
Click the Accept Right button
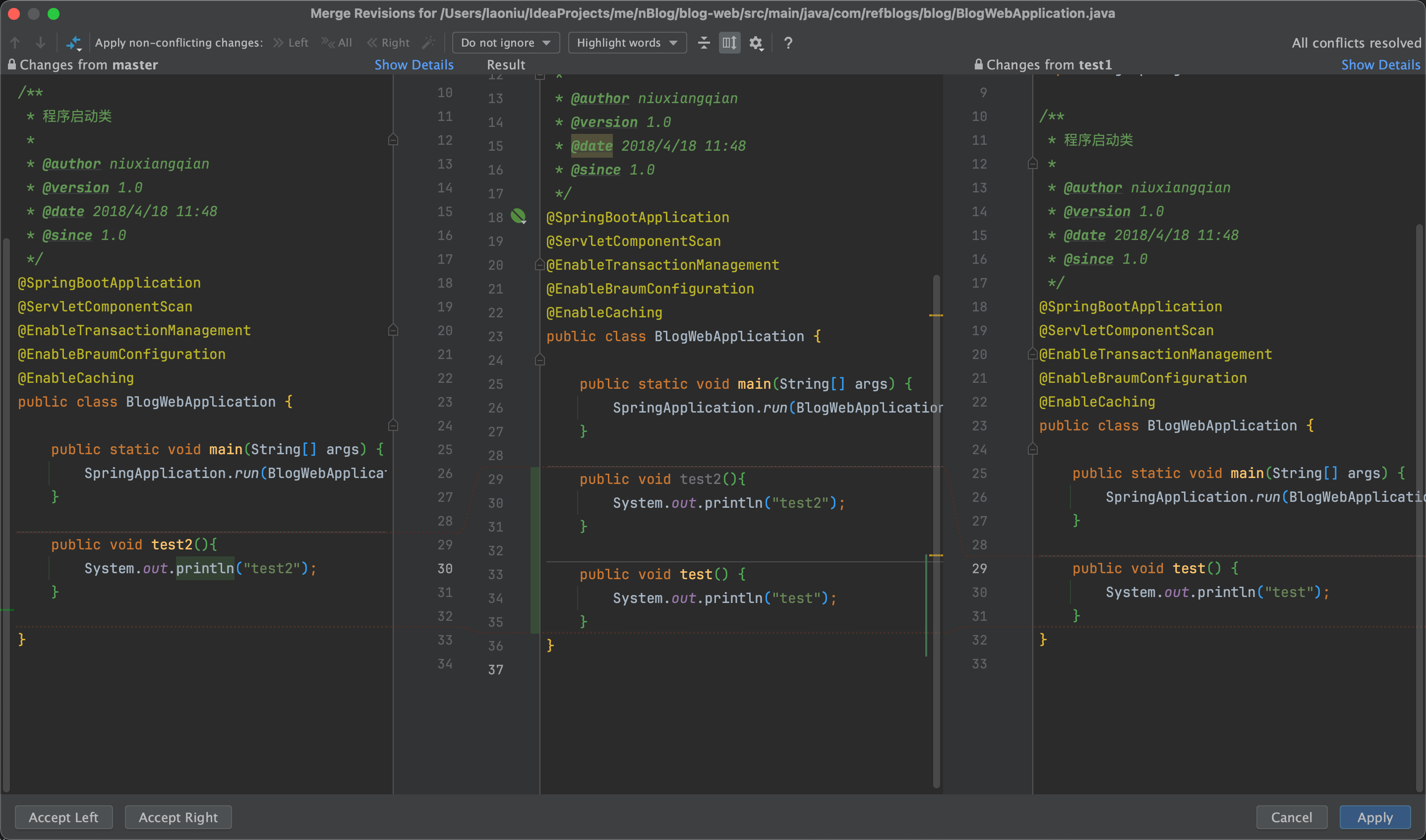pos(178,817)
